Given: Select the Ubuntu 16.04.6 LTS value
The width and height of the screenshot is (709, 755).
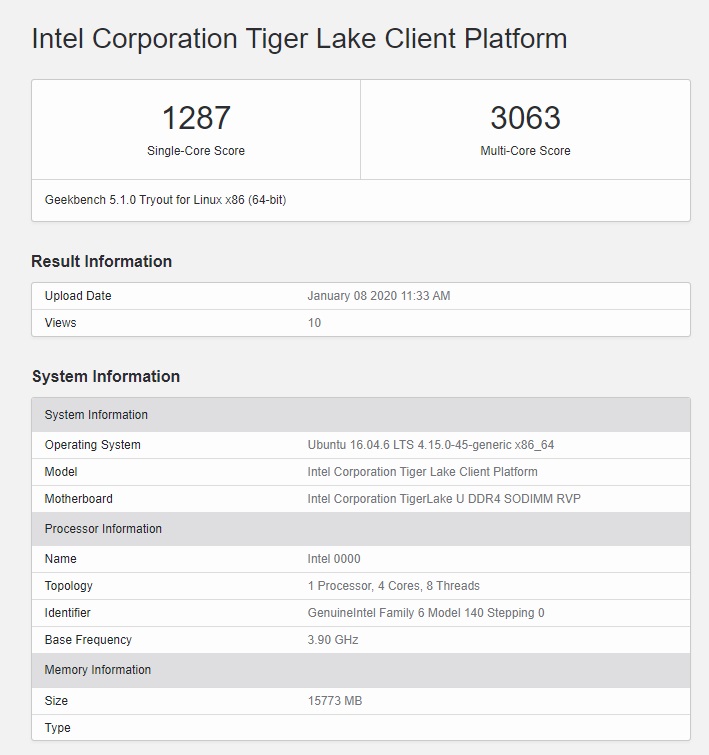Looking at the screenshot, I should pyautogui.click(x=431, y=444).
